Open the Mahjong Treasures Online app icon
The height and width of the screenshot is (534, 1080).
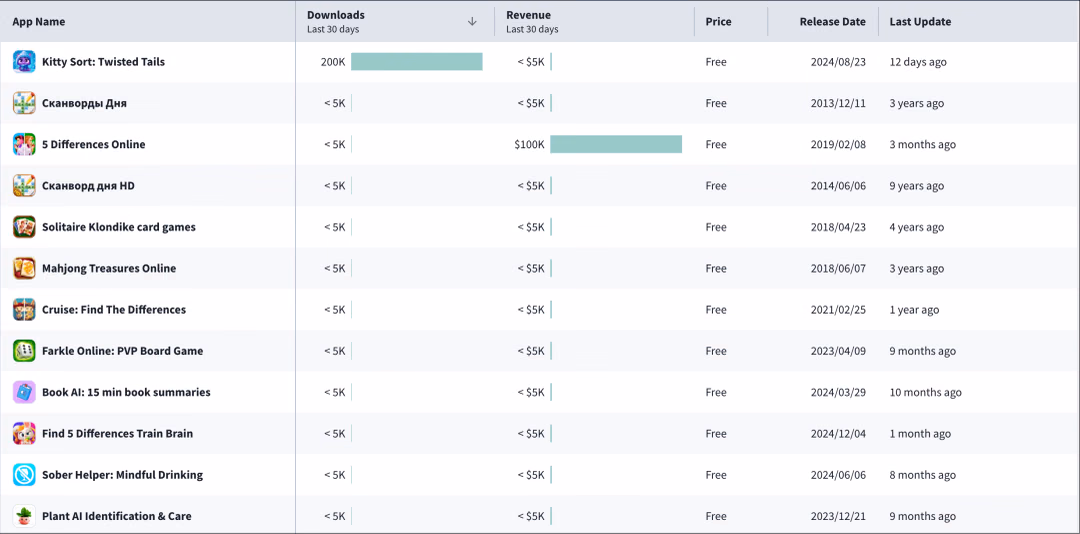click(x=24, y=269)
